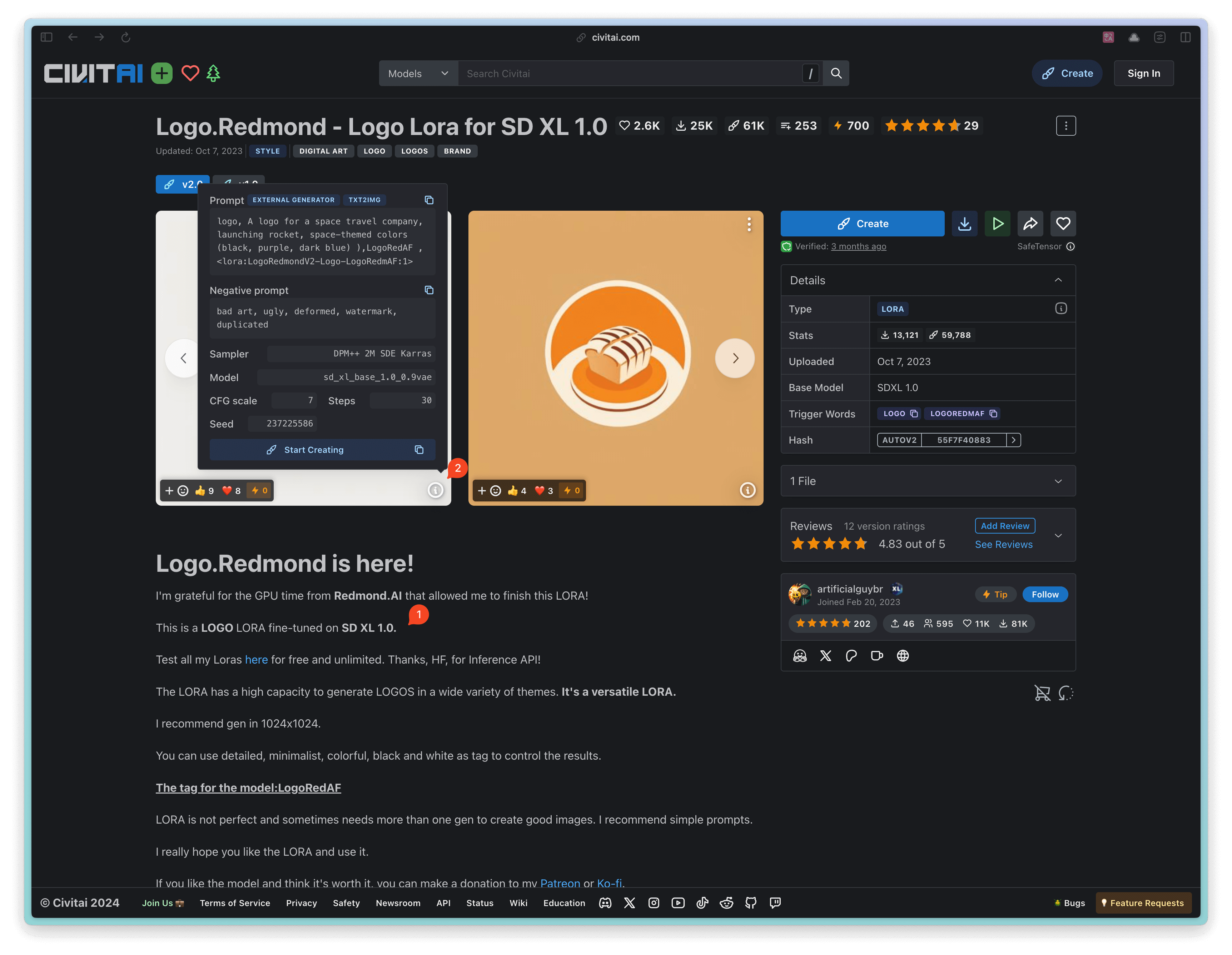Click the download icon next to Create button
The width and height of the screenshot is (1232, 955).
click(965, 223)
